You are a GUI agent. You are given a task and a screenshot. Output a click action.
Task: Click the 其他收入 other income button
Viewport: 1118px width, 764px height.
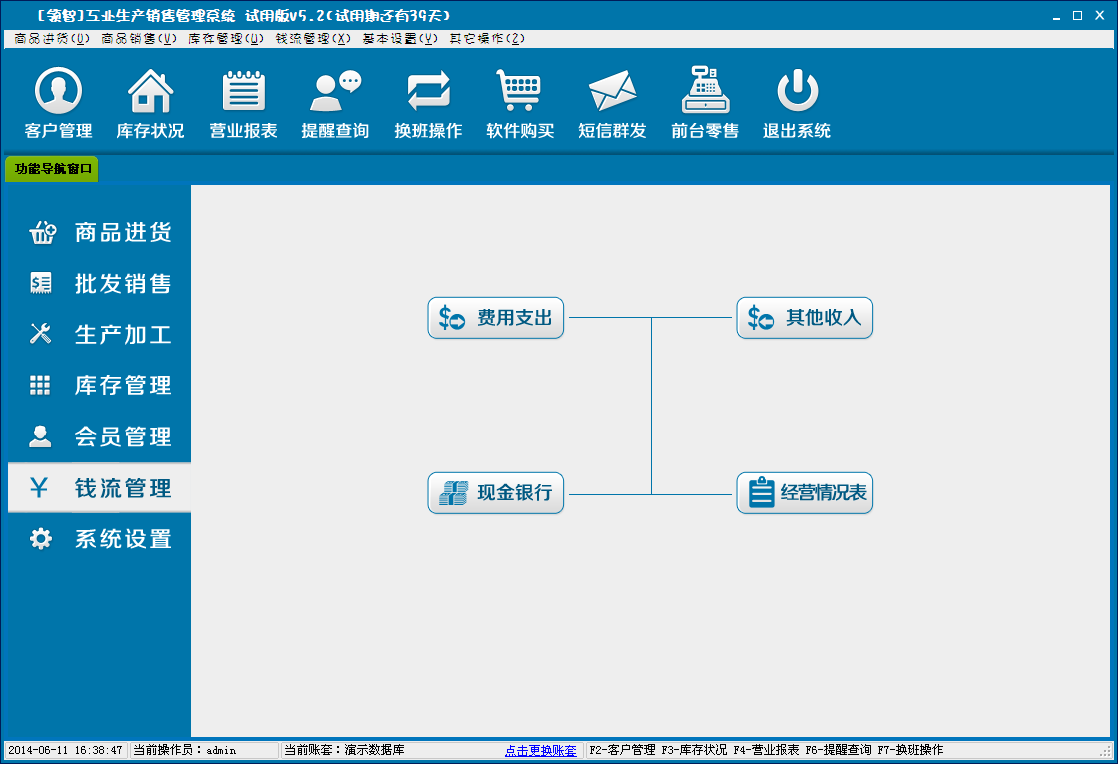tap(805, 318)
